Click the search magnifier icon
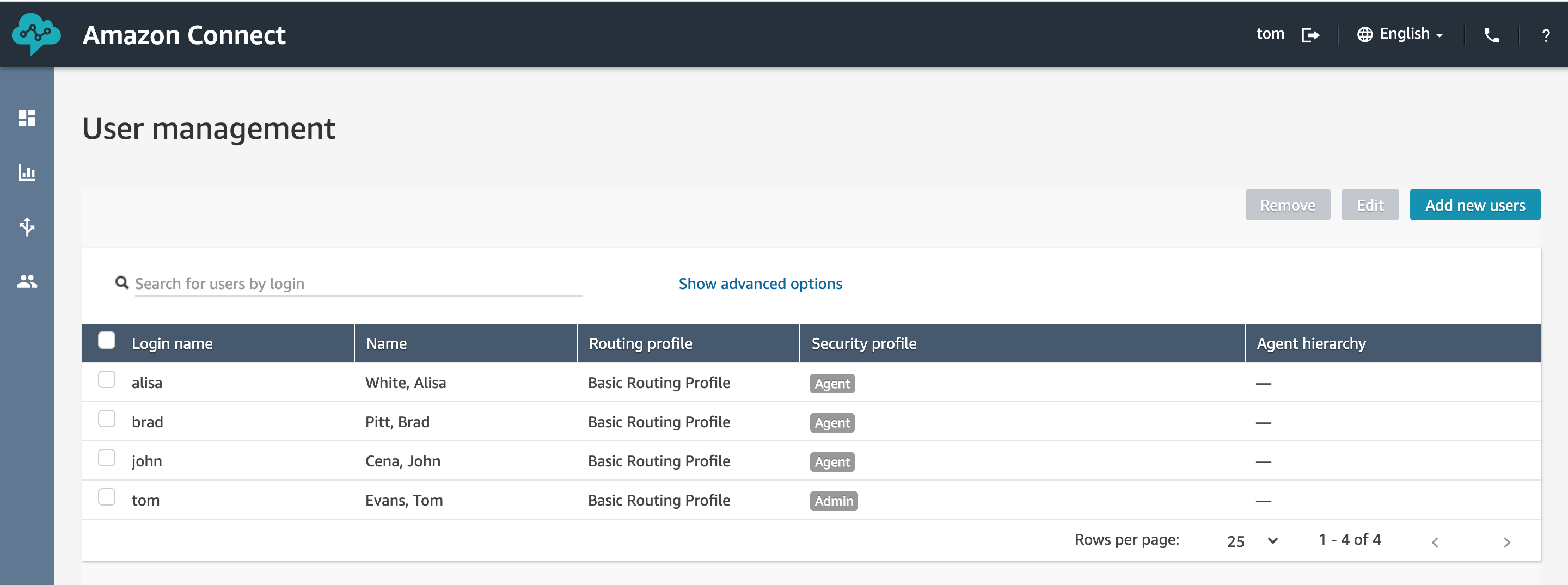 point(122,283)
